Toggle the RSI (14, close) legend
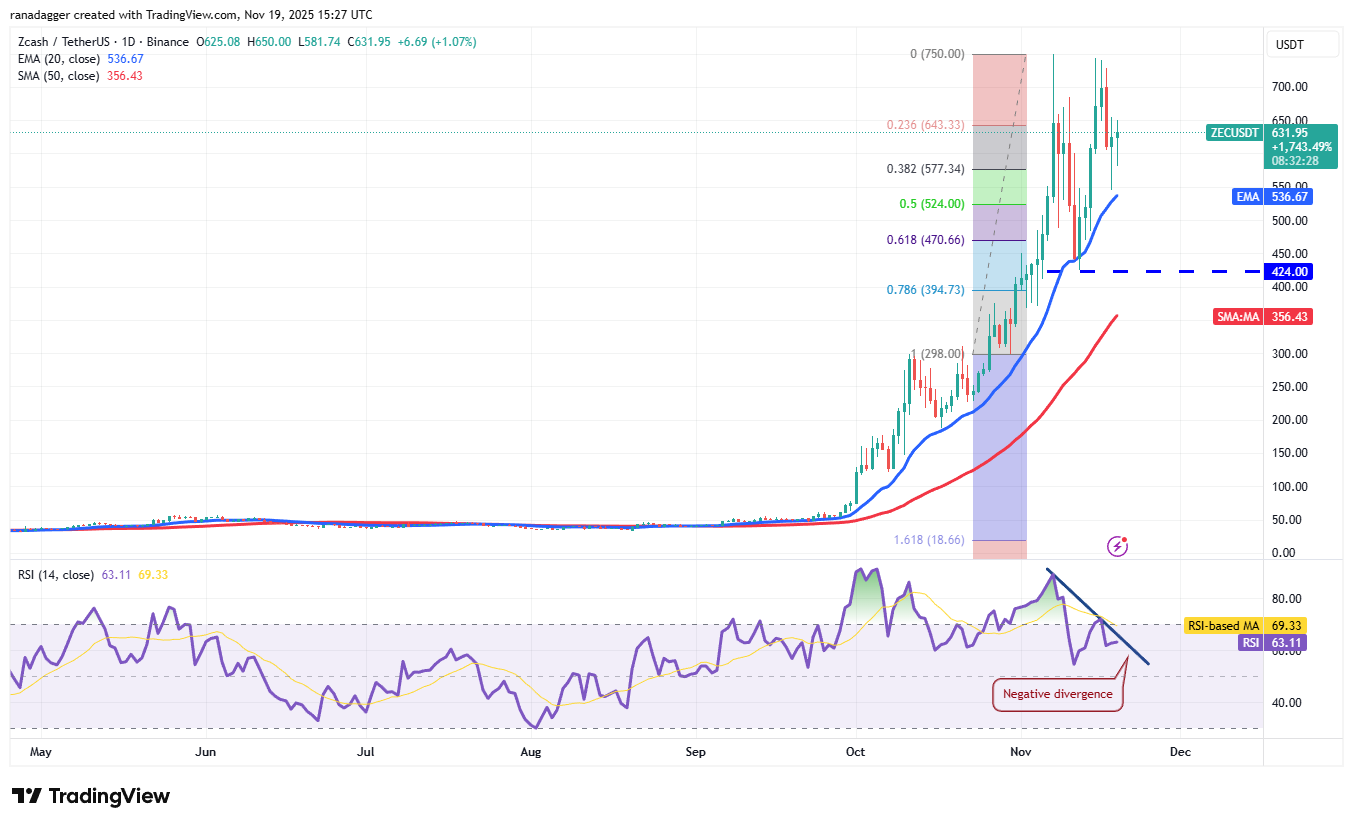 click(50, 575)
